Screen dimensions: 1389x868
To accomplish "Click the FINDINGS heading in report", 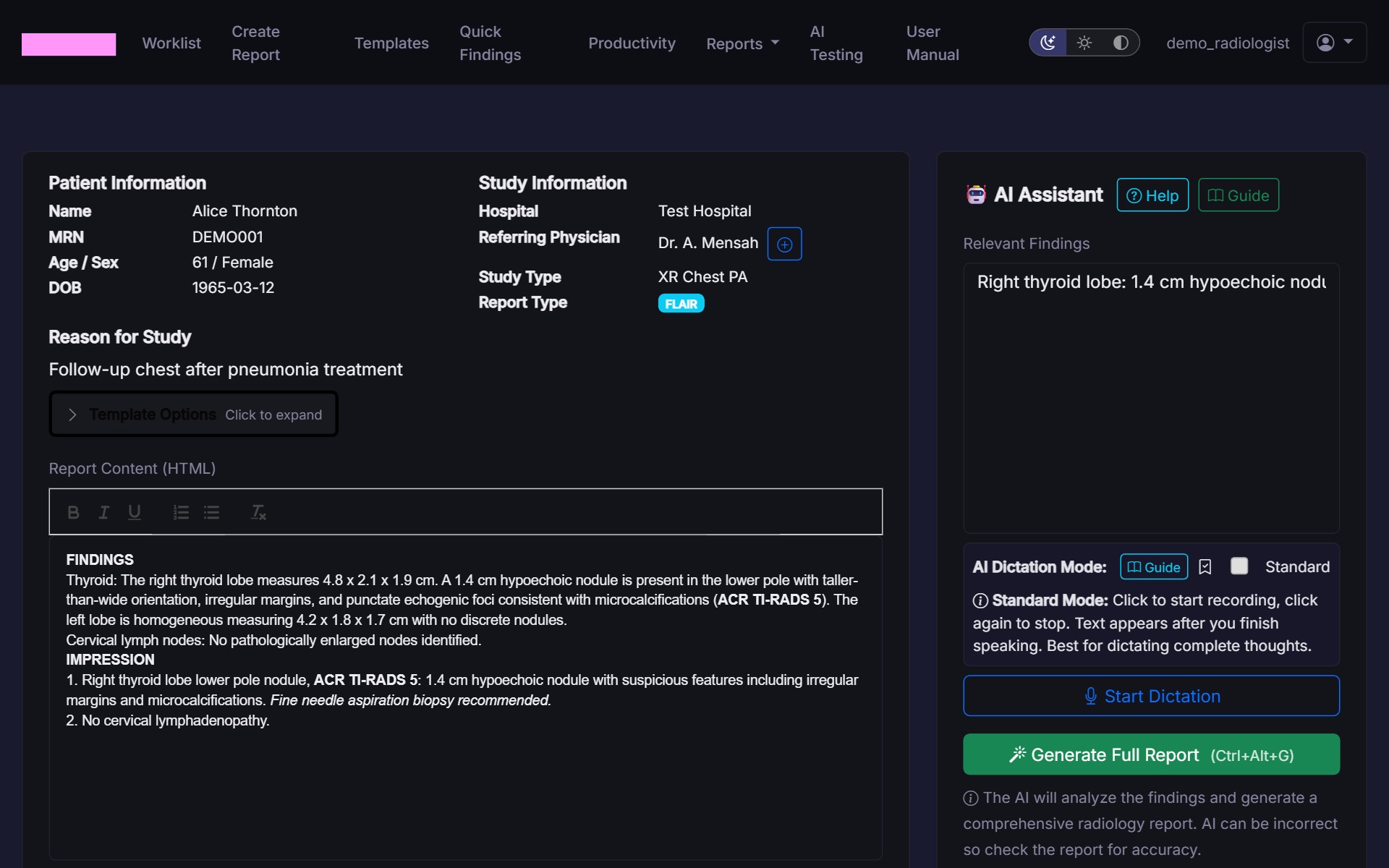I will tap(100, 560).
